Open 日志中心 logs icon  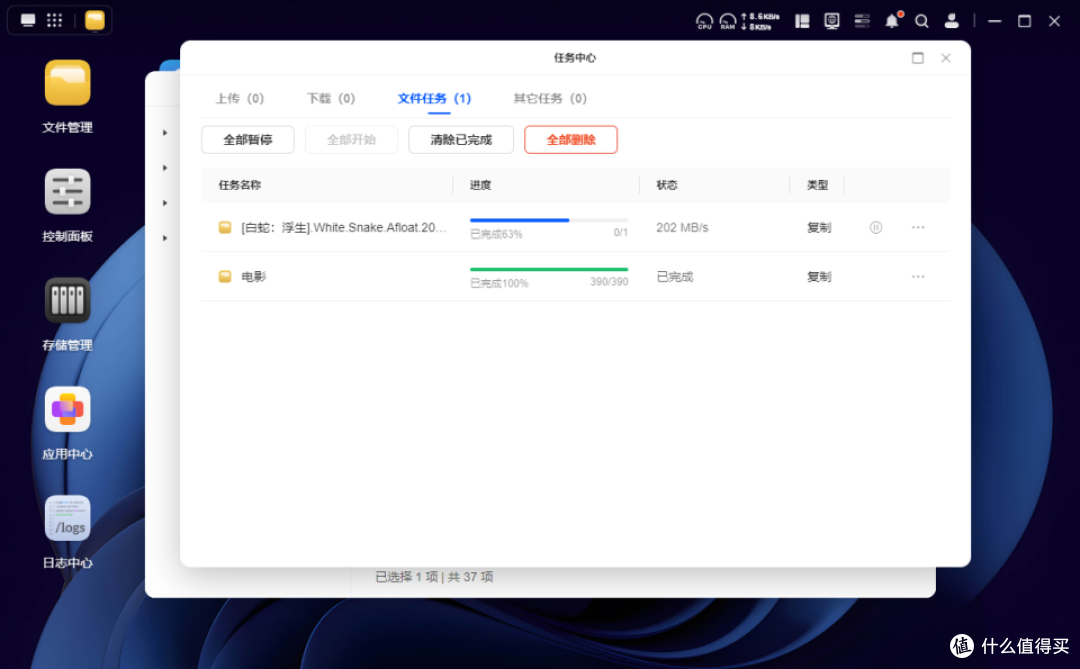click(68, 518)
